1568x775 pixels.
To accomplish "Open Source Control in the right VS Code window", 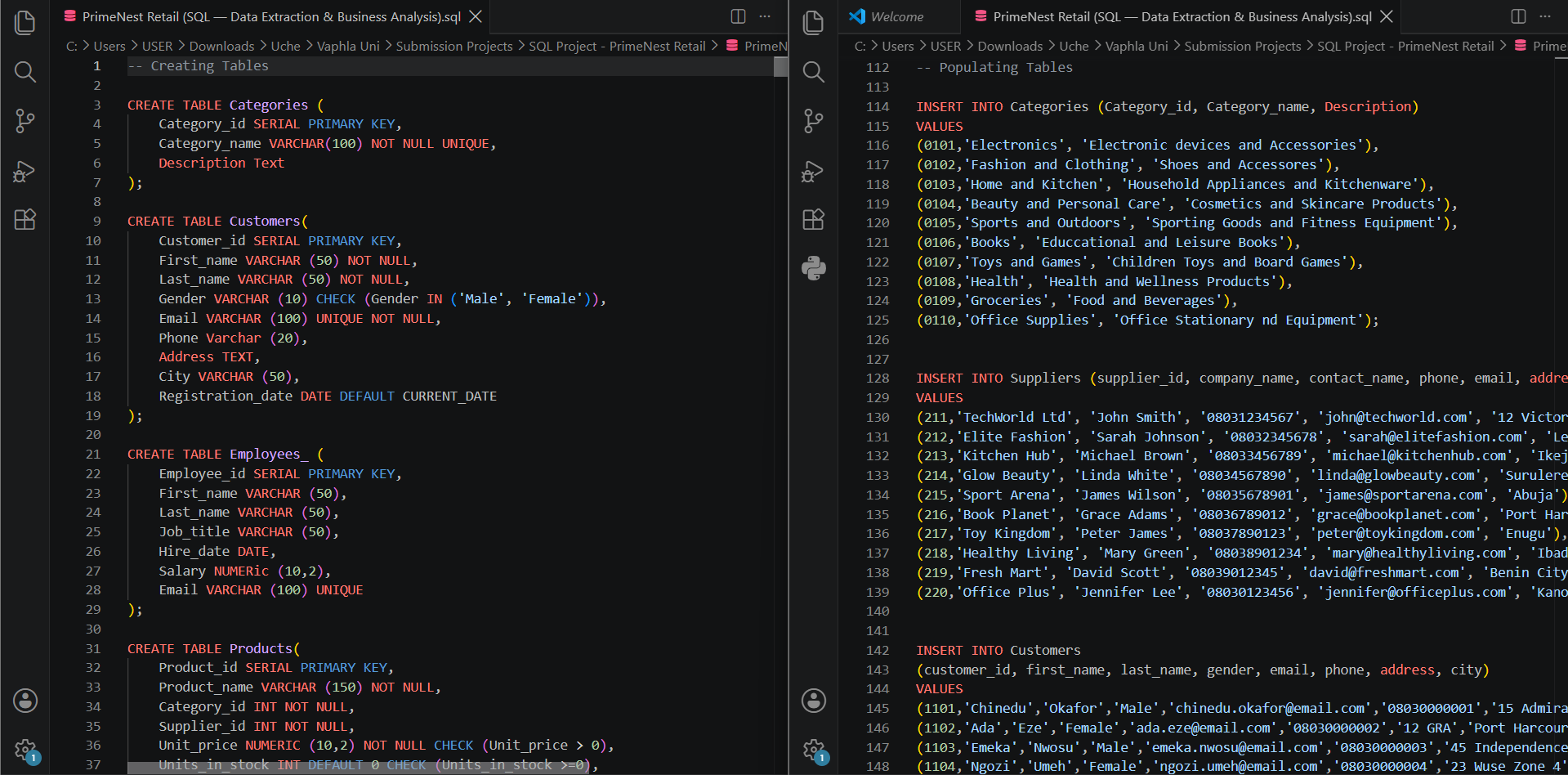I will [x=814, y=121].
